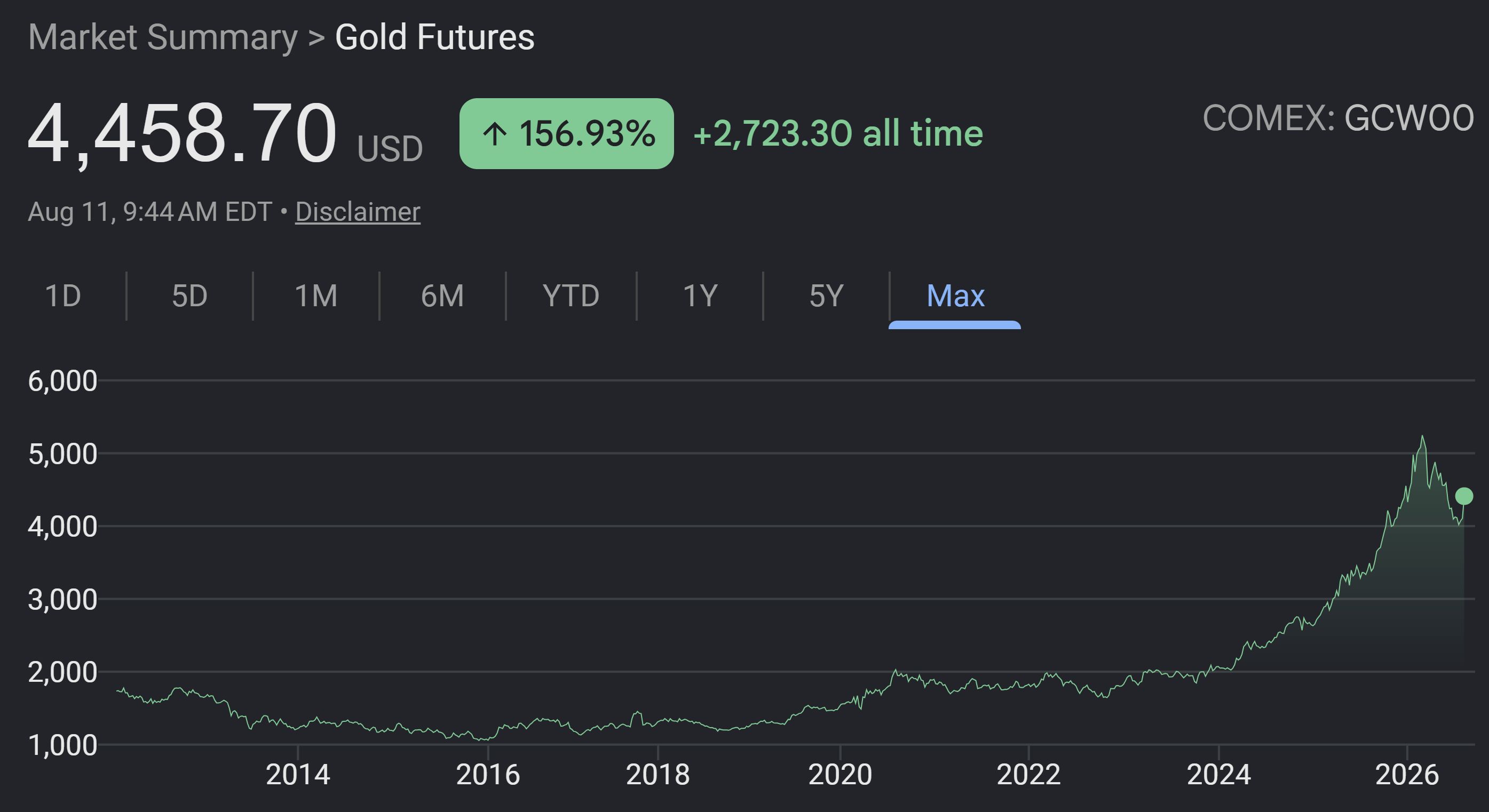Screen dimensions: 1489x812
Task: Click the 2014 x-axis label
Action: click(x=298, y=775)
